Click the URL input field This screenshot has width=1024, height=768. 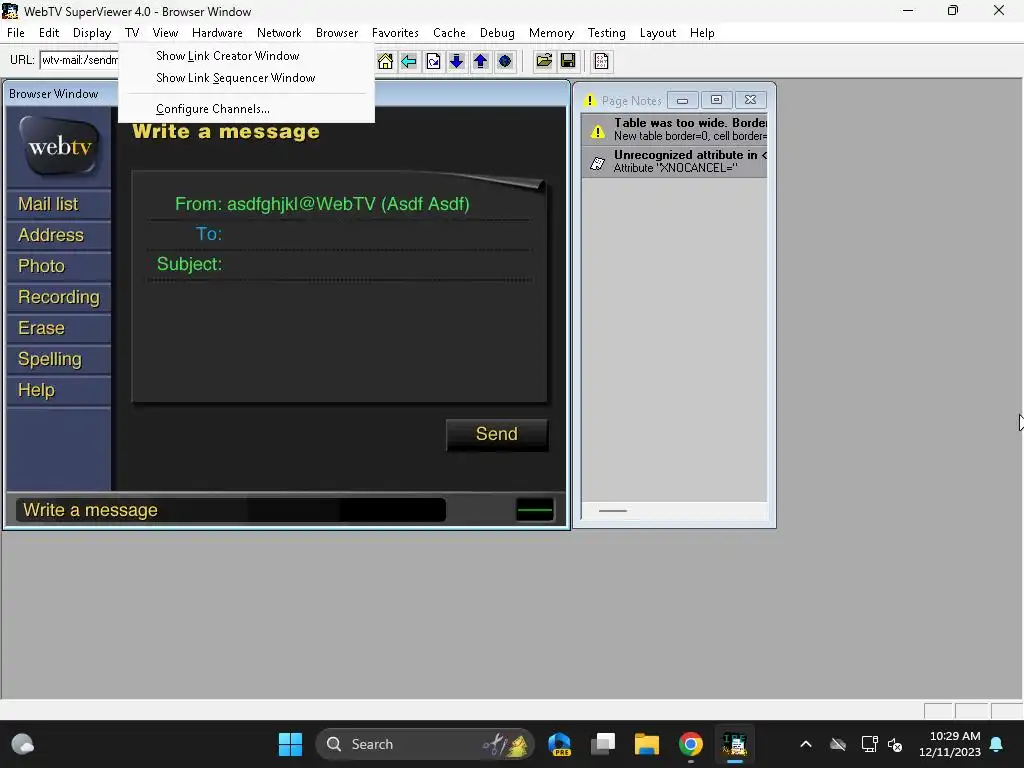(79, 60)
